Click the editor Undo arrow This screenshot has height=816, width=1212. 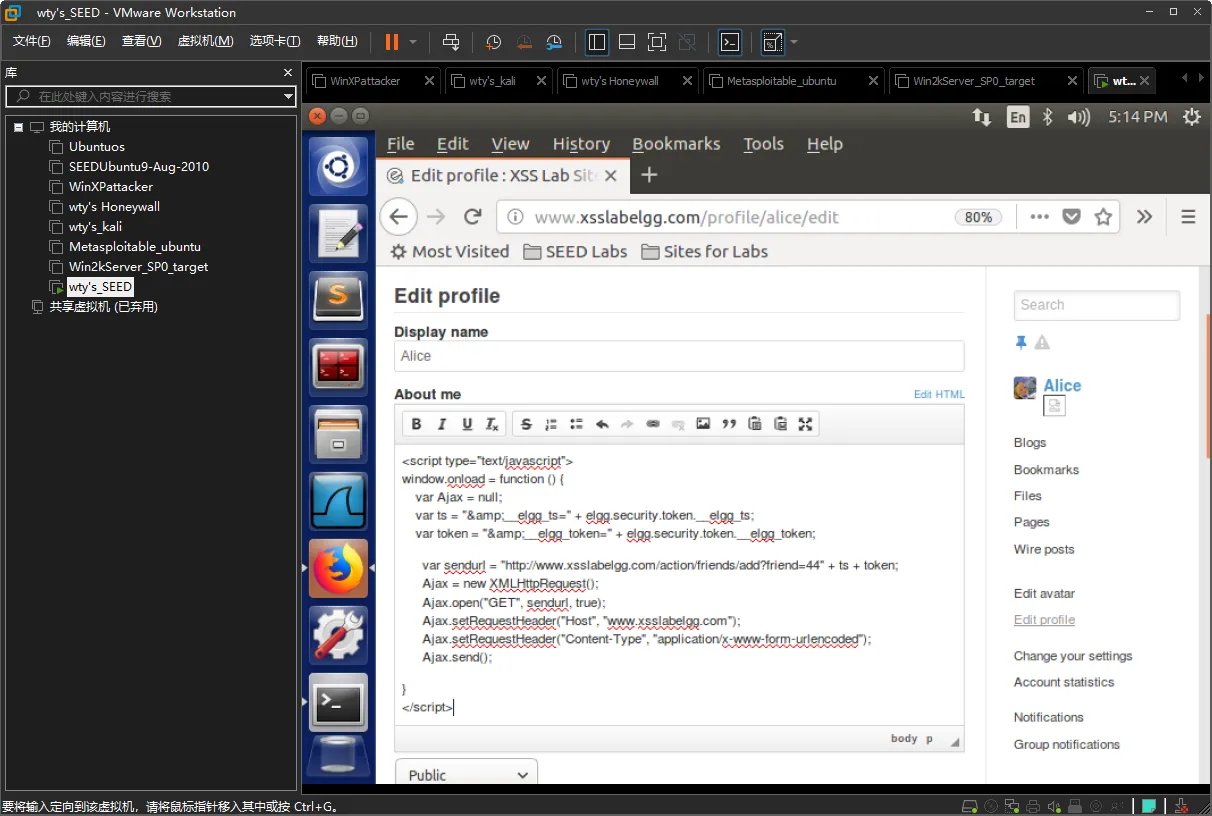[x=602, y=424]
